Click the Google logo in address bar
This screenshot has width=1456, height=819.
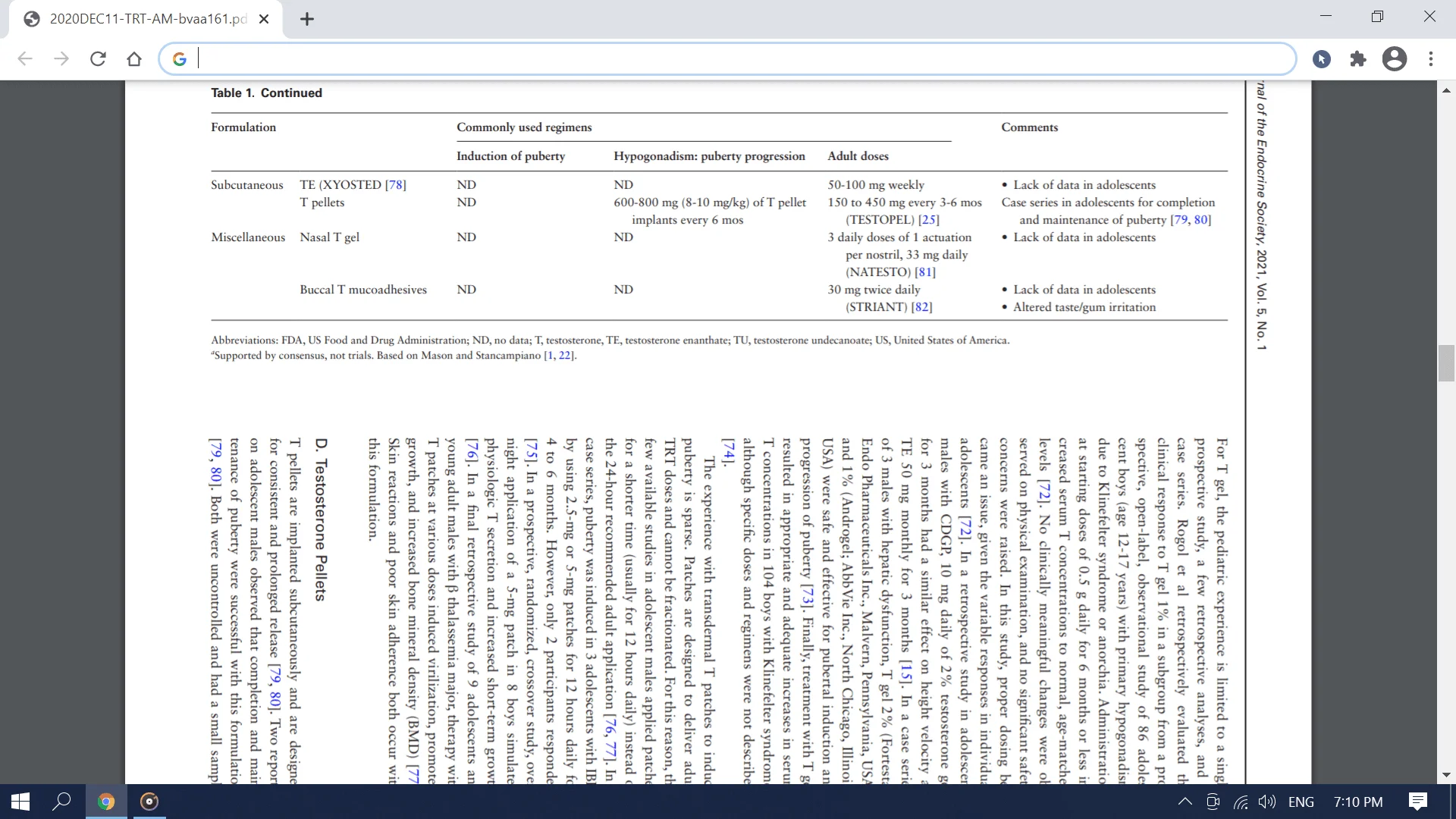point(180,59)
